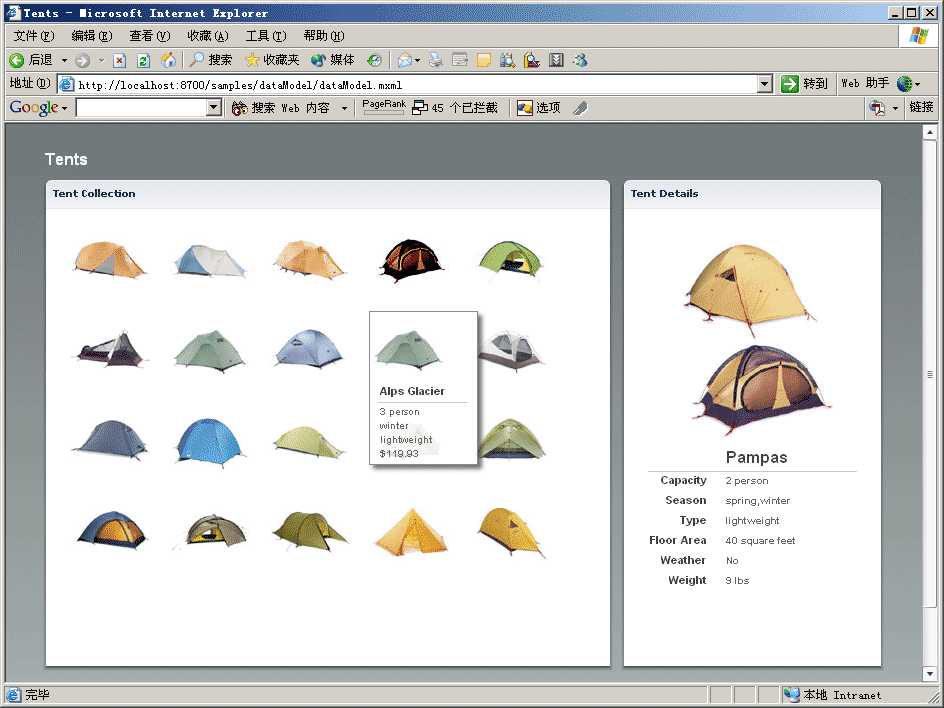This screenshot has height=708, width=944.
Task: Click the 链接 links label
Action: coord(921,107)
